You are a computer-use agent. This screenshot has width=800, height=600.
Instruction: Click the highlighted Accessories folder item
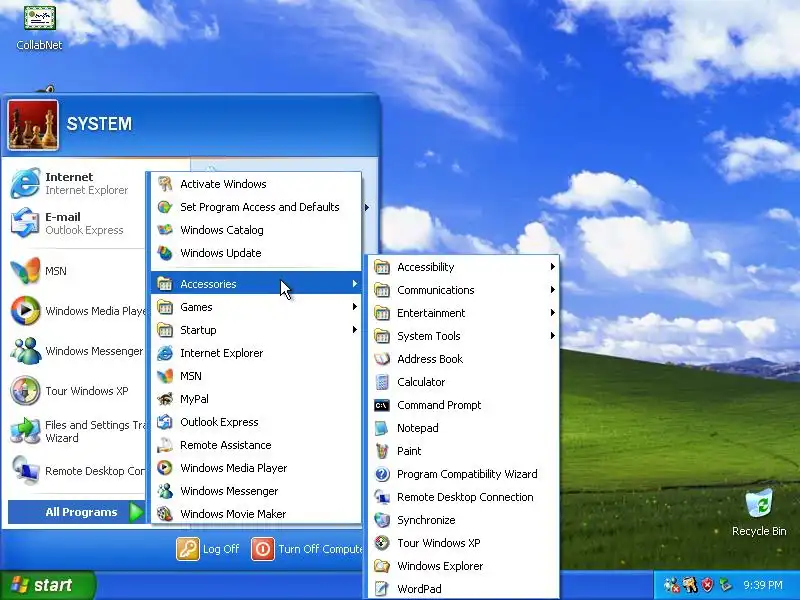pos(256,284)
